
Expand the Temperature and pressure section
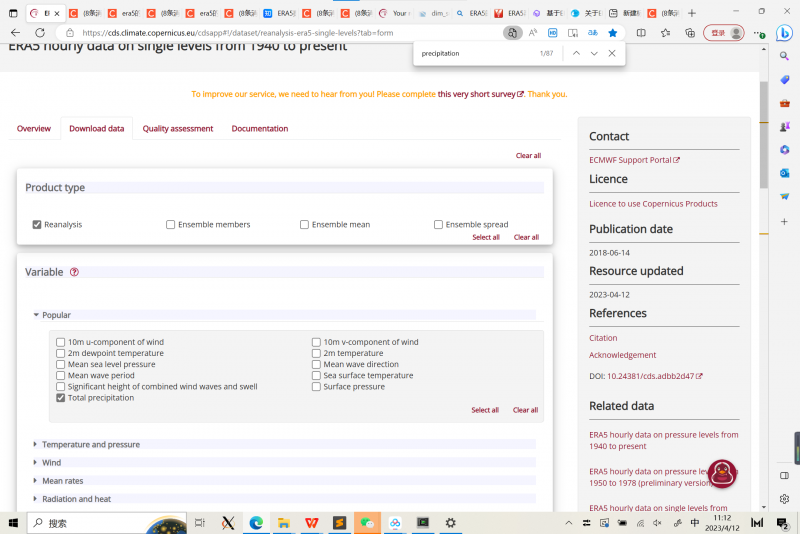pos(90,445)
